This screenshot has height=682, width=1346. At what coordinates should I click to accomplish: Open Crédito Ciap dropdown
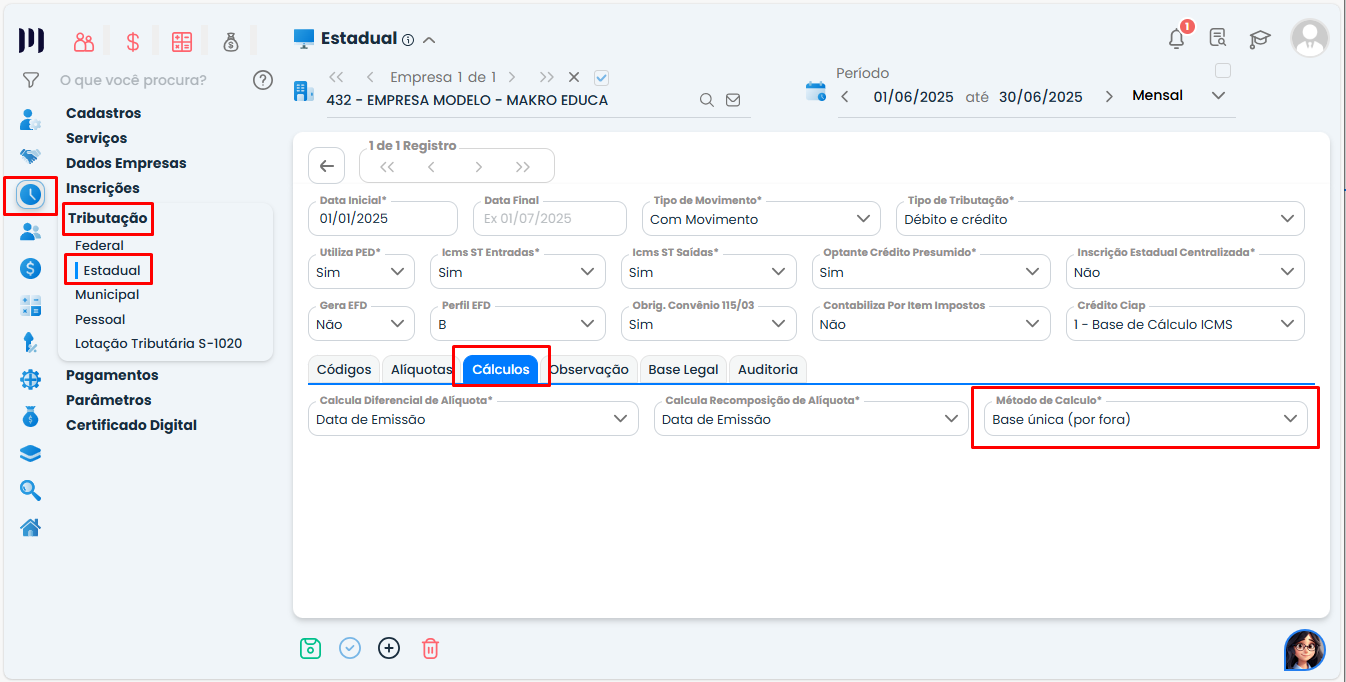[x=1185, y=323]
